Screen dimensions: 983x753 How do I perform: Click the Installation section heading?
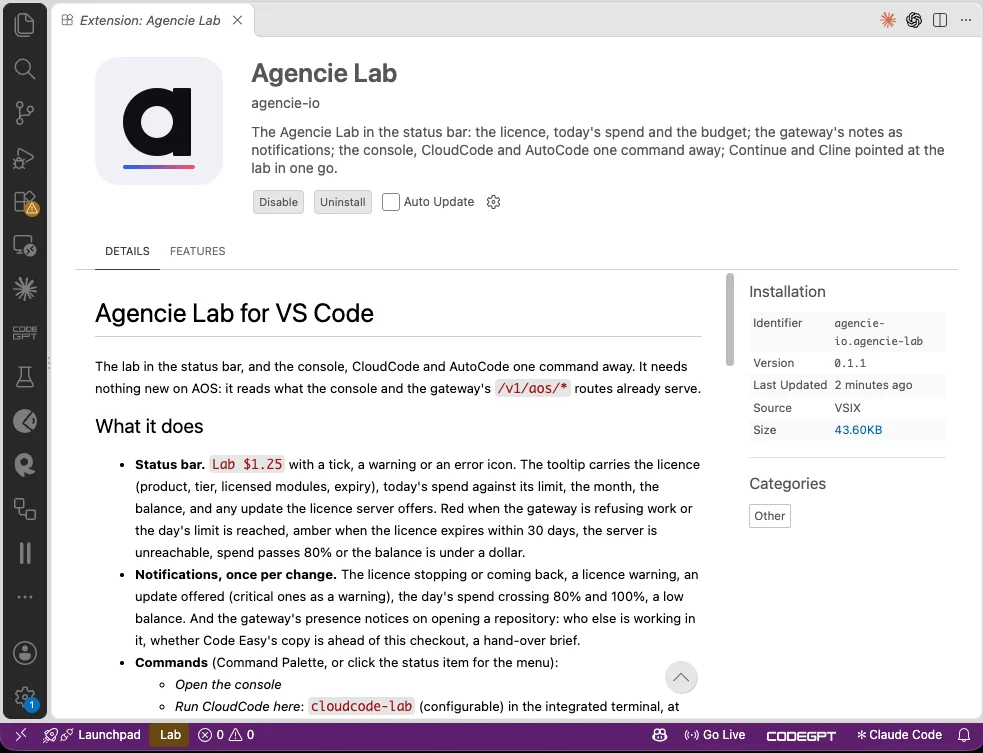point(787,292)
